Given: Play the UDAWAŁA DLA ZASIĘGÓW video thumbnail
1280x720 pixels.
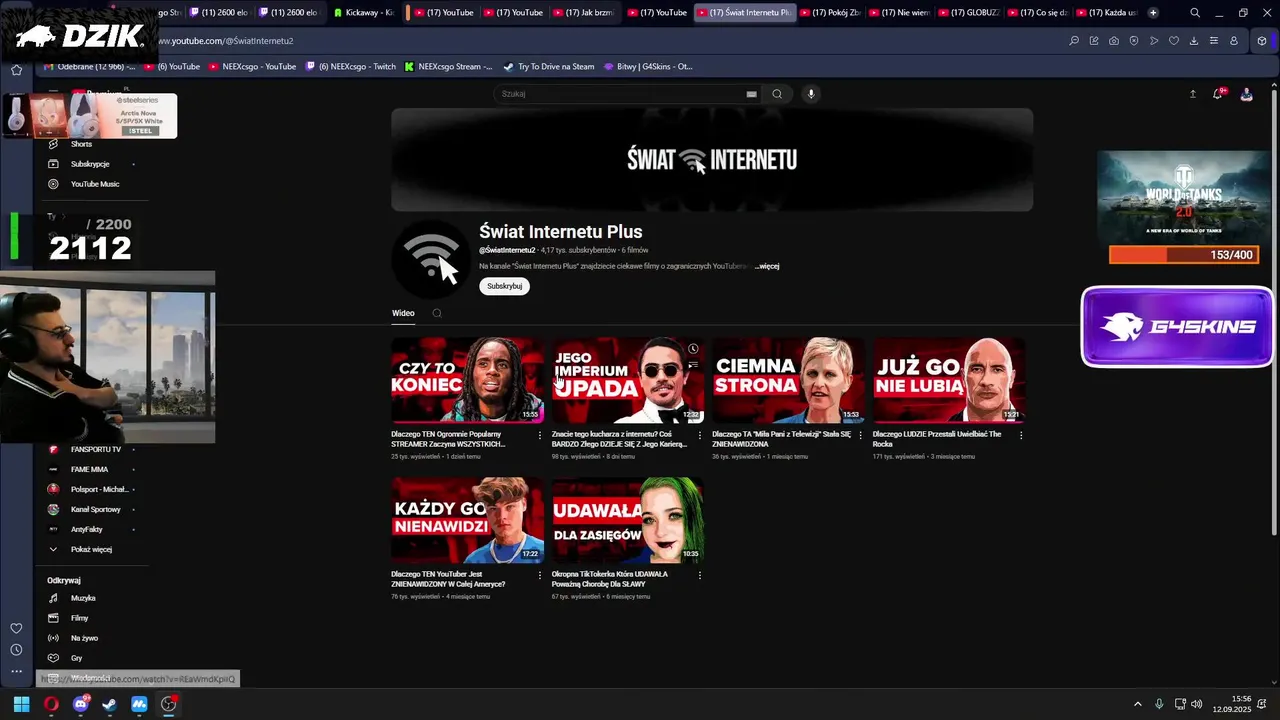Looking at the screenshot, I should [x=628, y=520].
